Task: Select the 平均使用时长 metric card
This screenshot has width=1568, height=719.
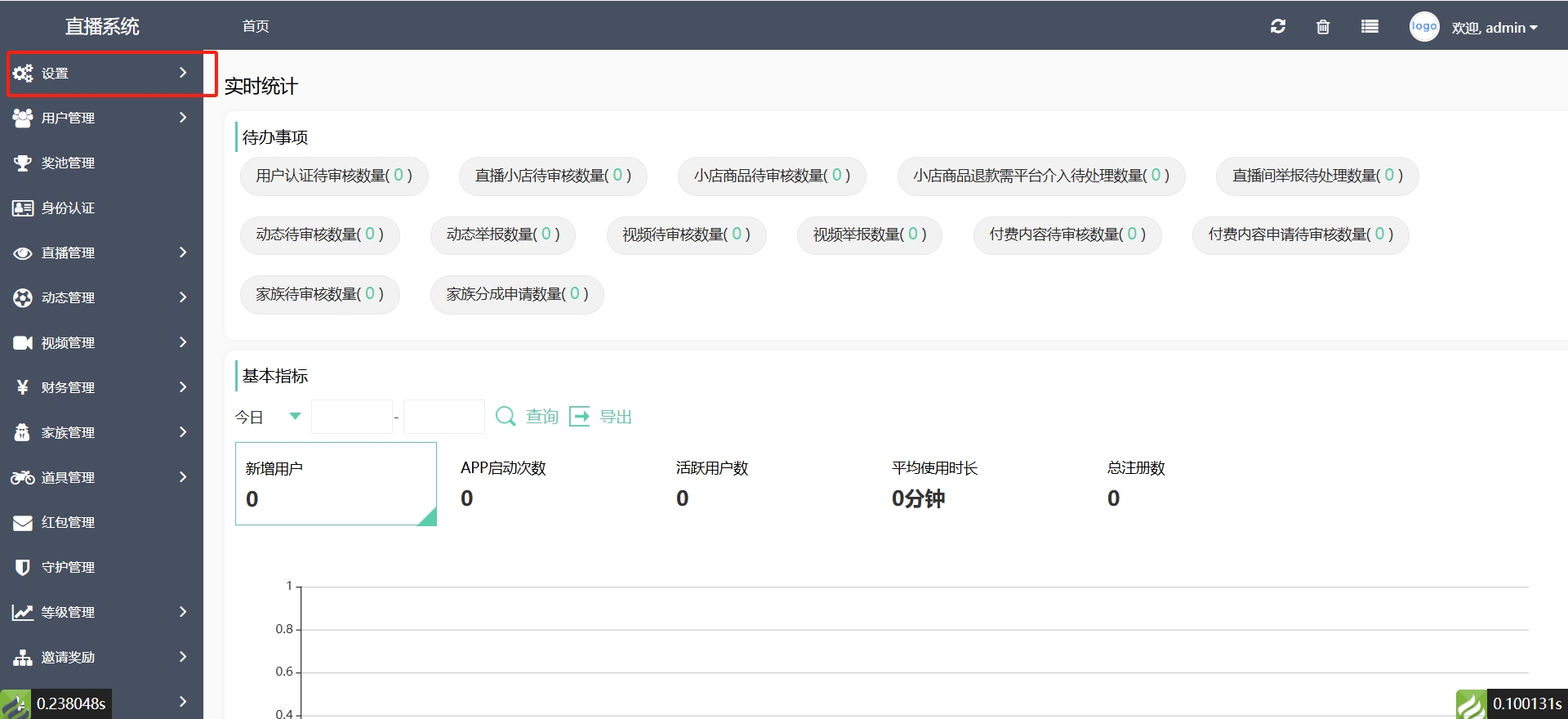Action: tap(982, 484)
